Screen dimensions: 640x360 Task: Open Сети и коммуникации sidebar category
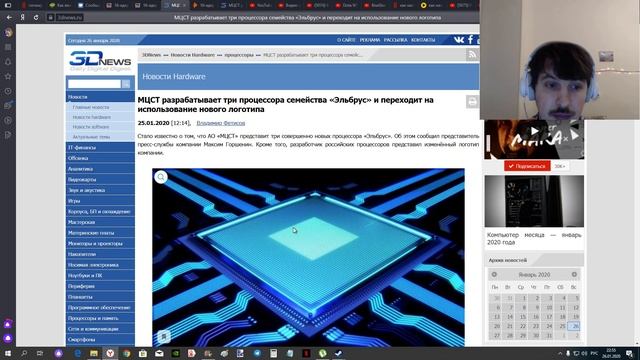coord(100,329)
